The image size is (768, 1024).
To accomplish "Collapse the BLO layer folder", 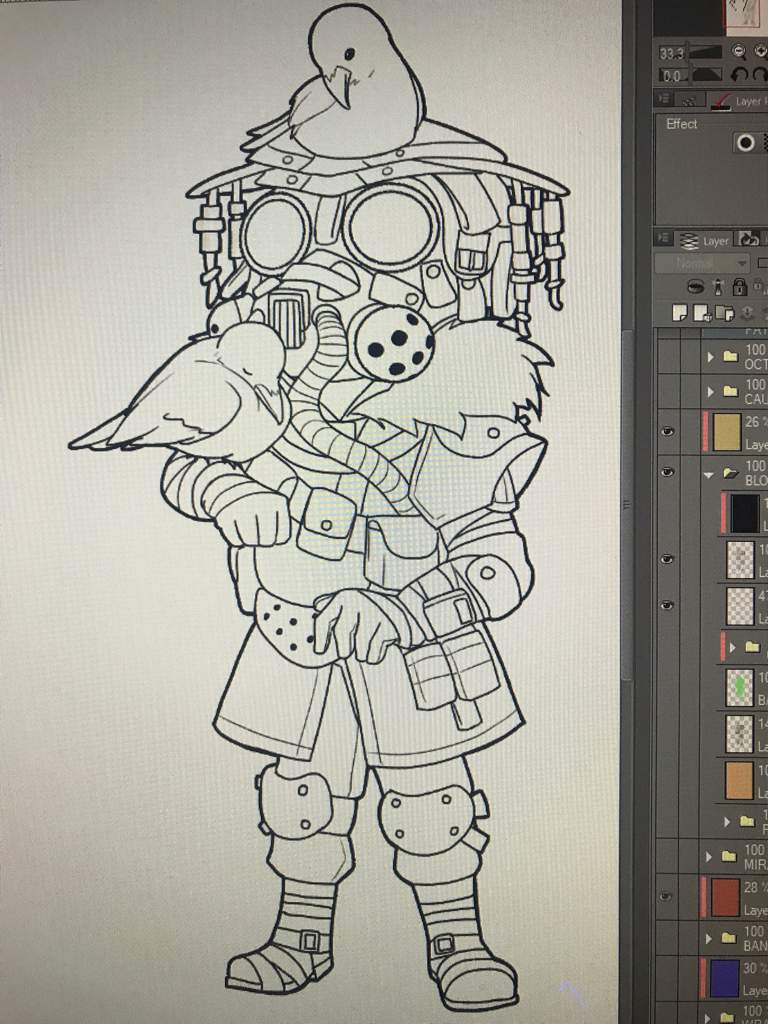I will (709, 475).
